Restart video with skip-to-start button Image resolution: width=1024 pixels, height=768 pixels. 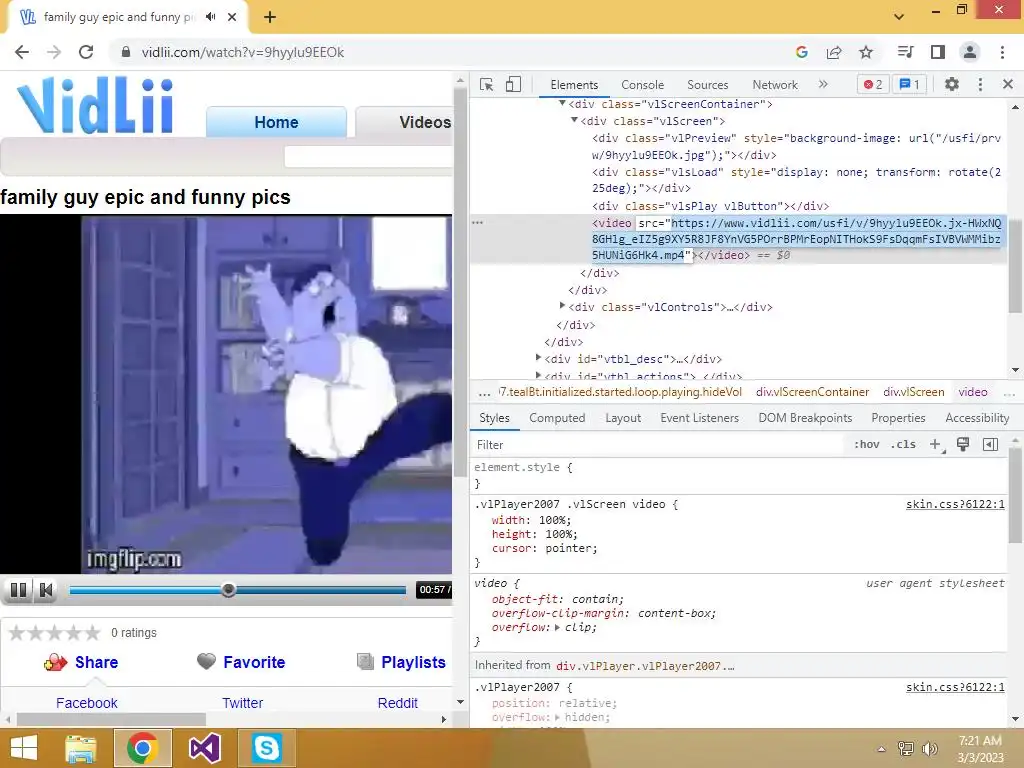tap(46, 590)
